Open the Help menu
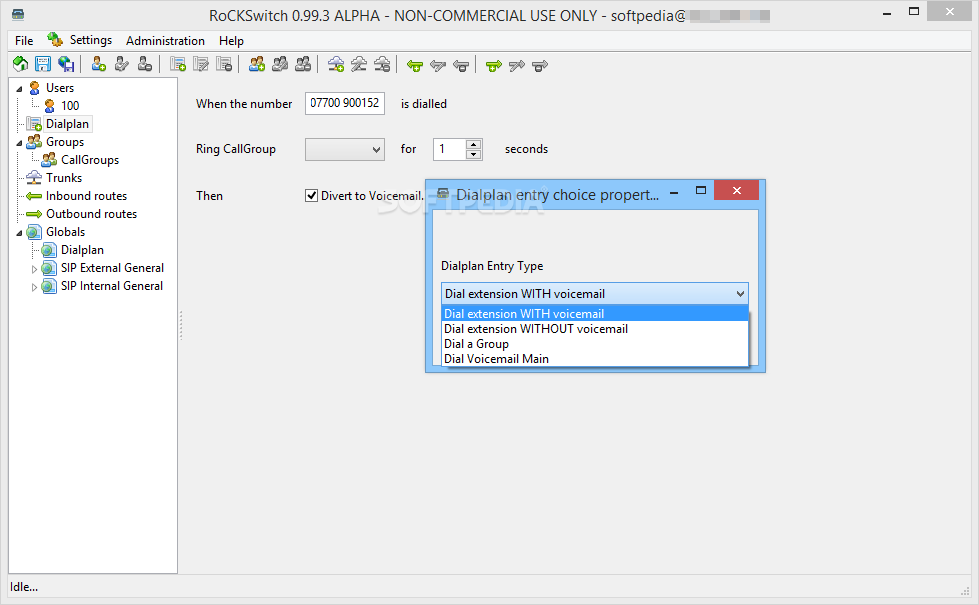This screenshot has height=605, width=979. point(231,41)
